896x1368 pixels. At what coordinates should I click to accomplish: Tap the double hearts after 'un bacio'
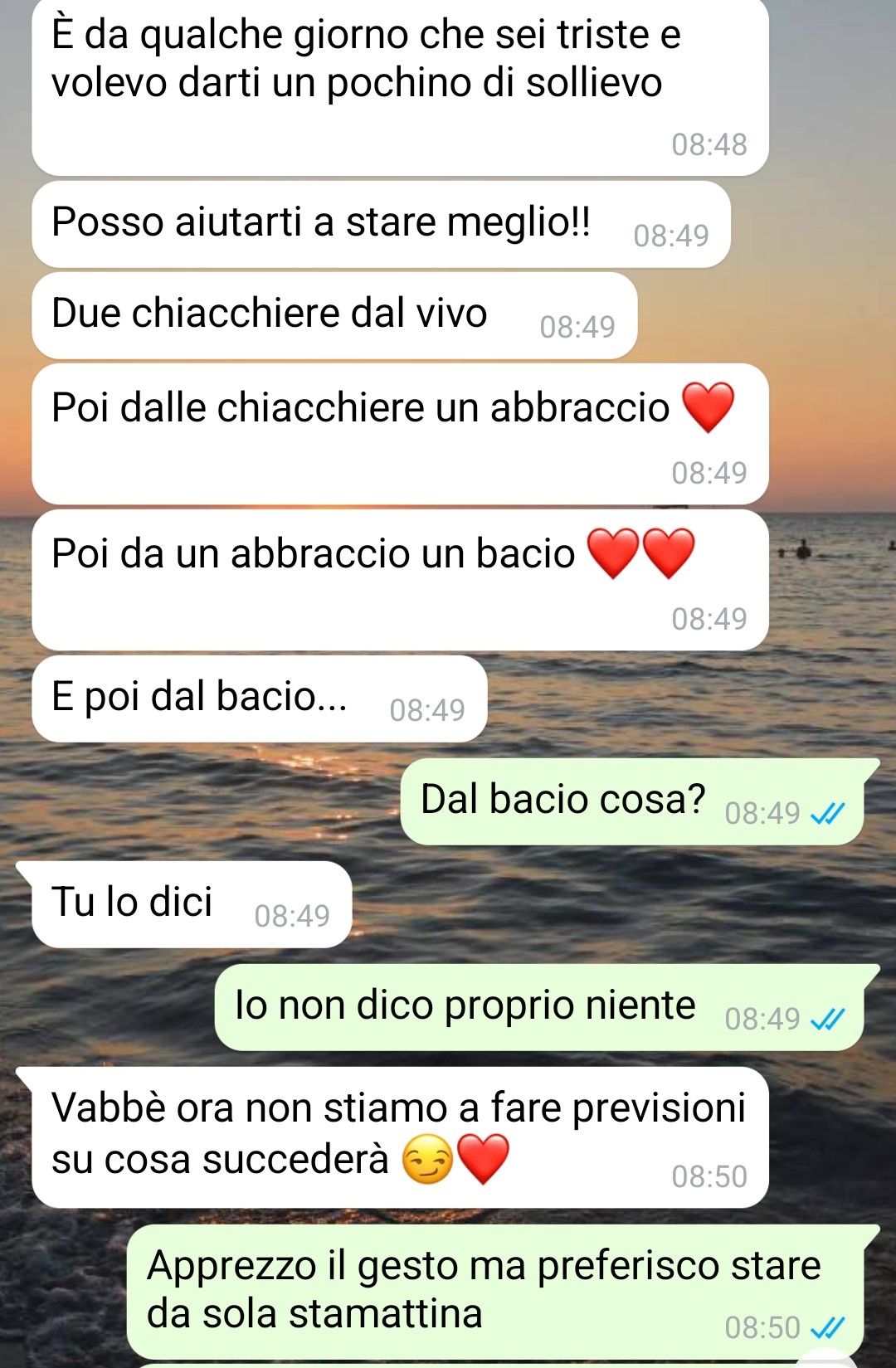click(x=640, y=553)
